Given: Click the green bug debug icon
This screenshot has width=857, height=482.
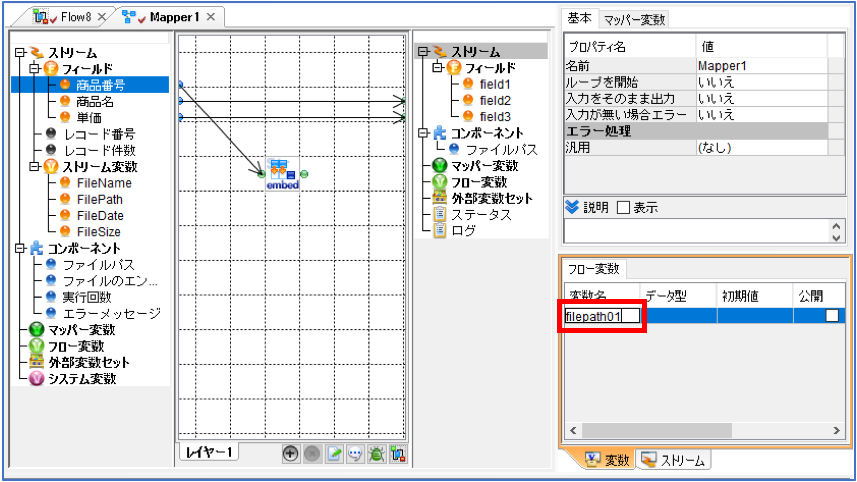Looking at the screenshot, I should click(377, 454).
